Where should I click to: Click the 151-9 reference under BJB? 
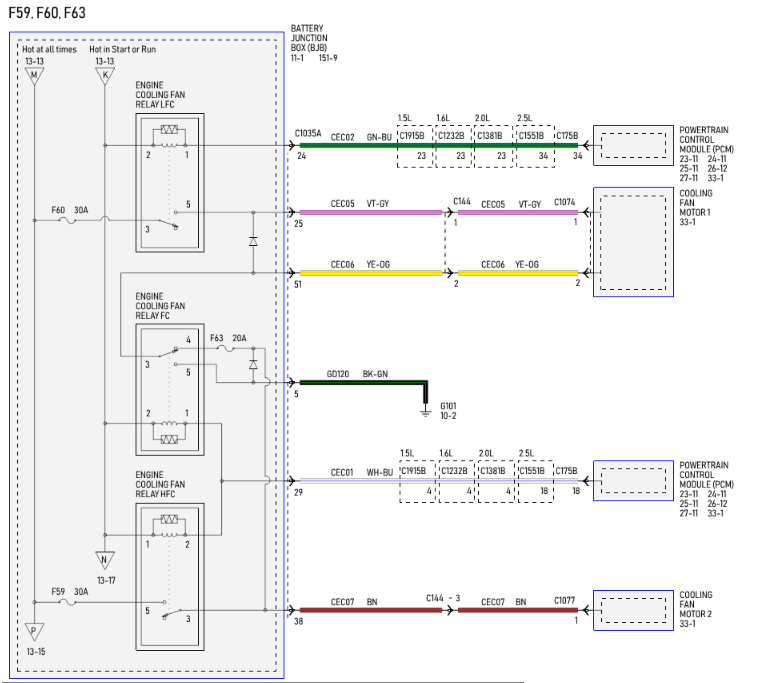(x=328, y=58)
